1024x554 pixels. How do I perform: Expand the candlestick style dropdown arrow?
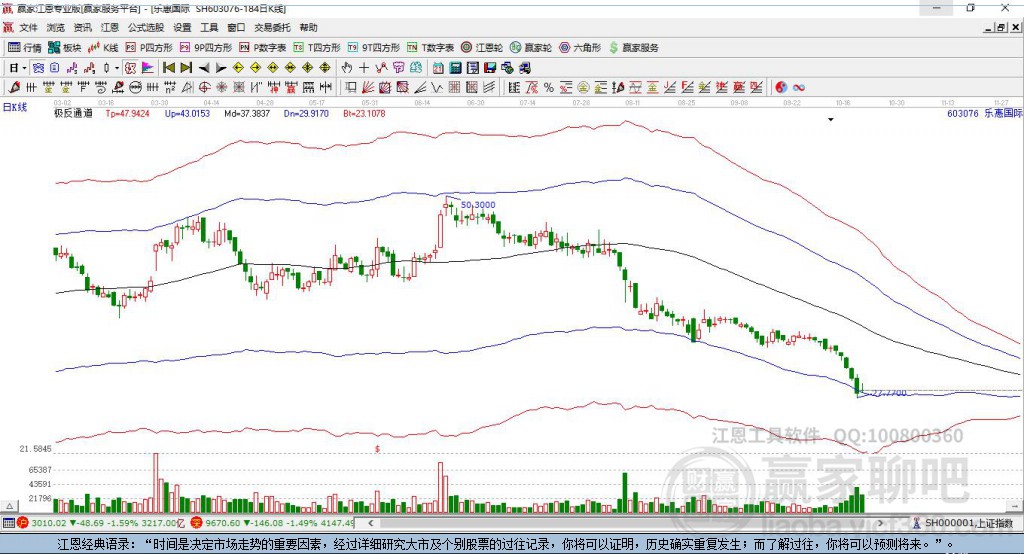point(117,68)
